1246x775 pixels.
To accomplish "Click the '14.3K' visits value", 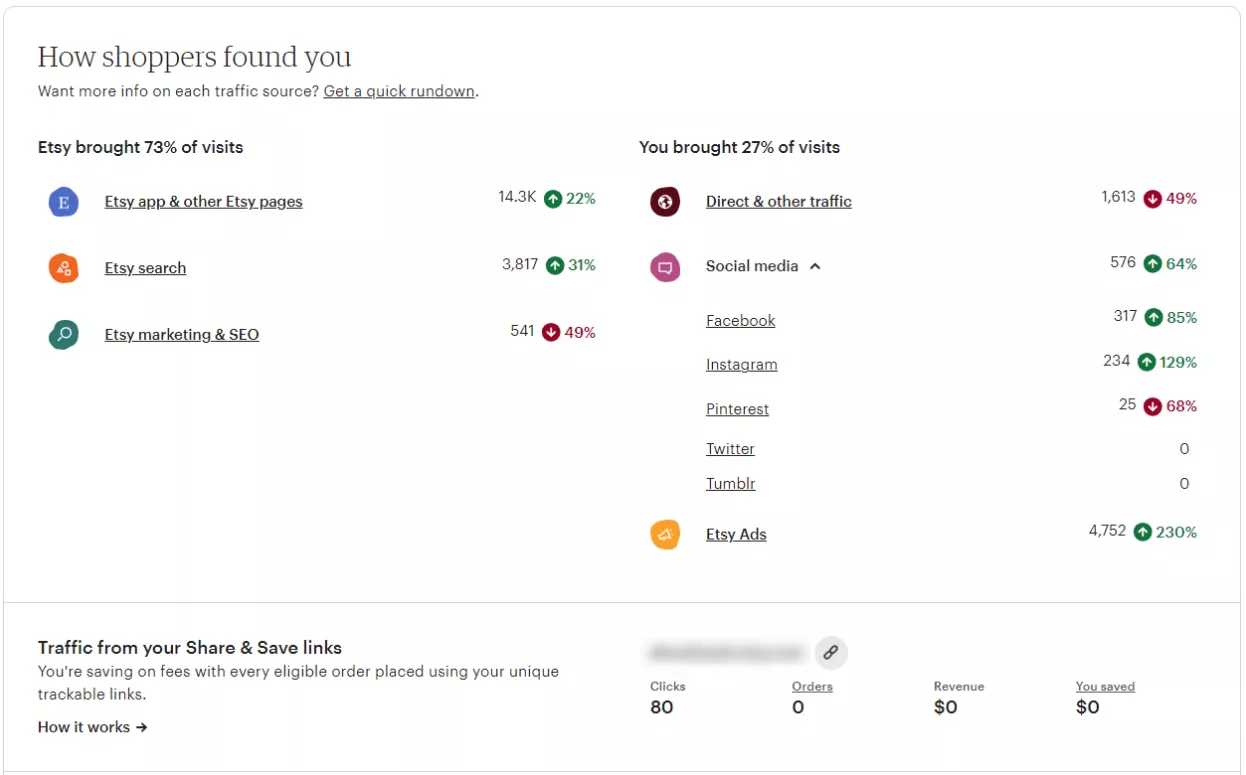I will coord(517,197).
